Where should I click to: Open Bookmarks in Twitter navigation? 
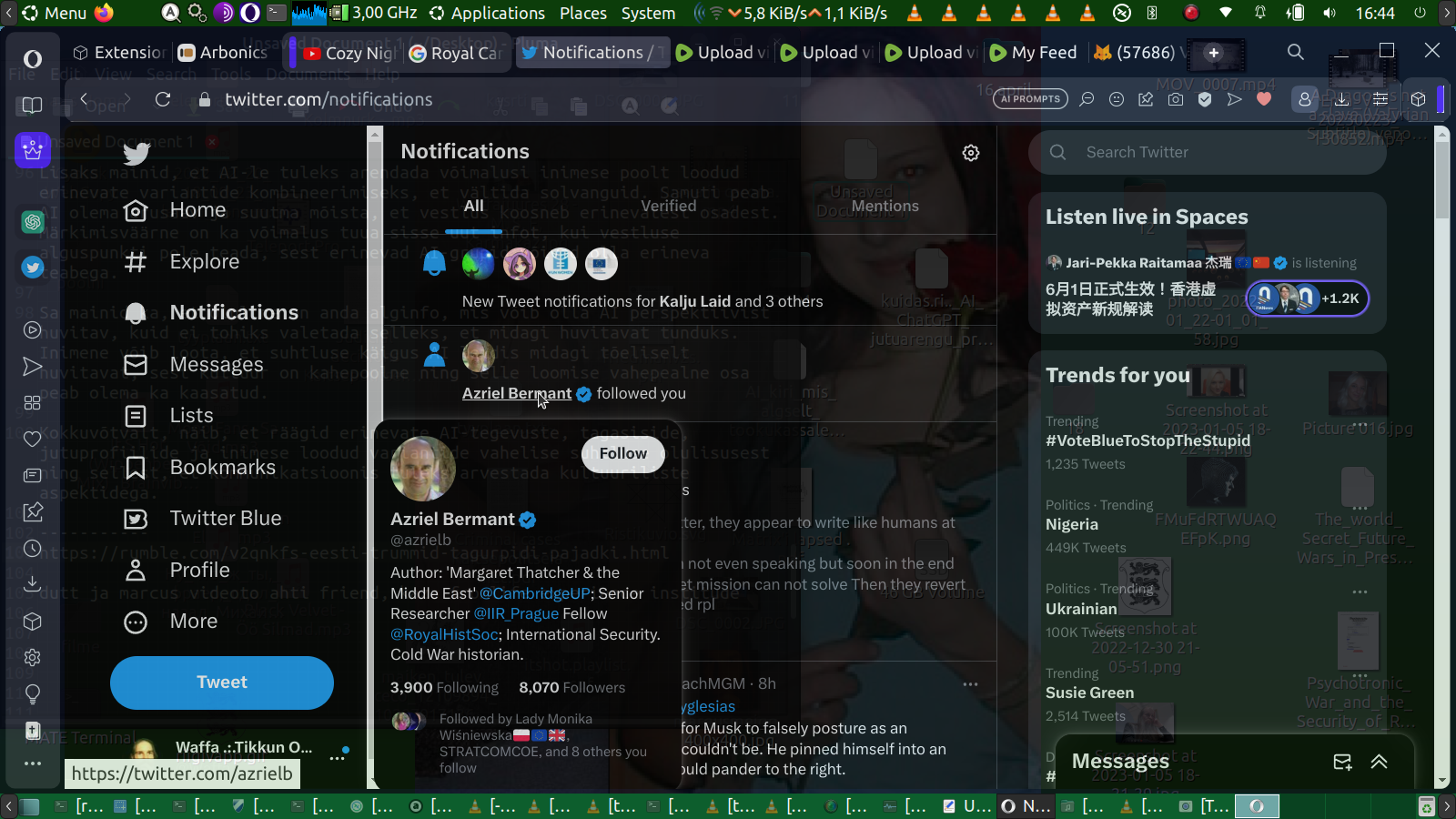pyautogui.click(x=199, y=468)
